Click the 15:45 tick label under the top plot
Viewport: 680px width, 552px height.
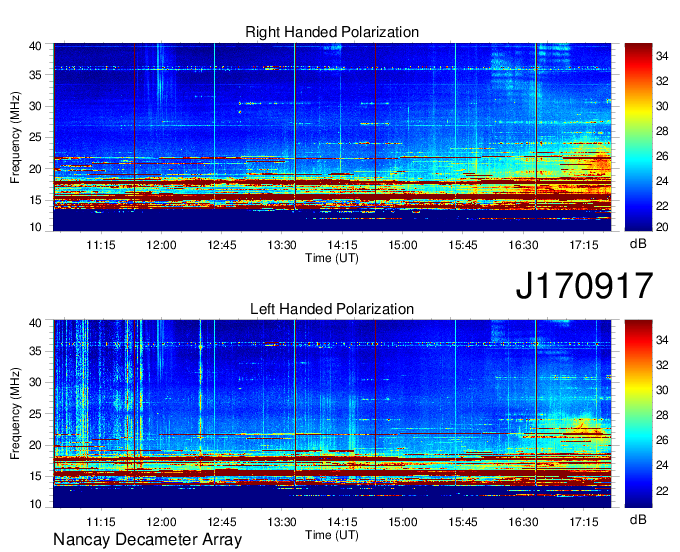(463, 245)
